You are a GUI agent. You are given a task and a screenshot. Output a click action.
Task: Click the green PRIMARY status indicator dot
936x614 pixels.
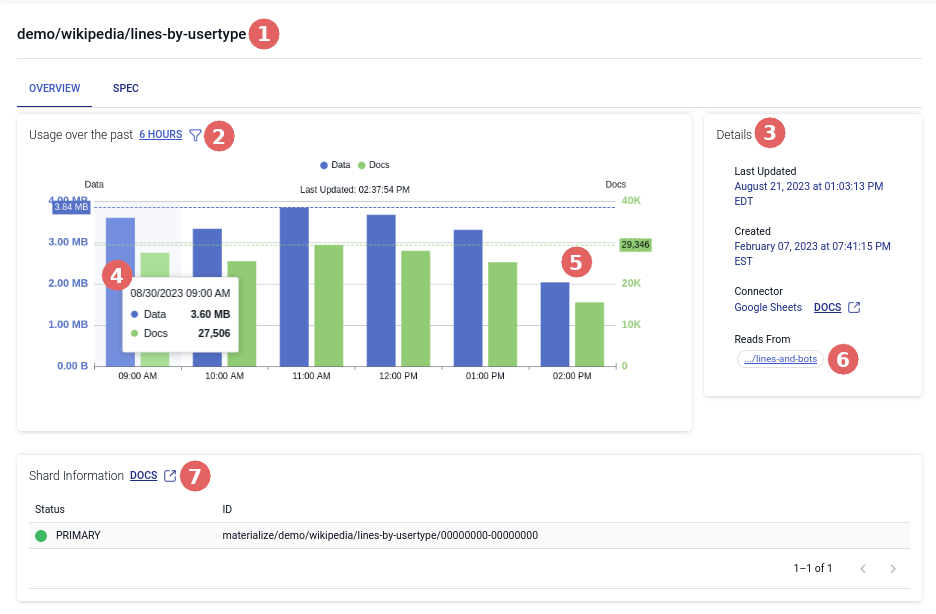41,536
